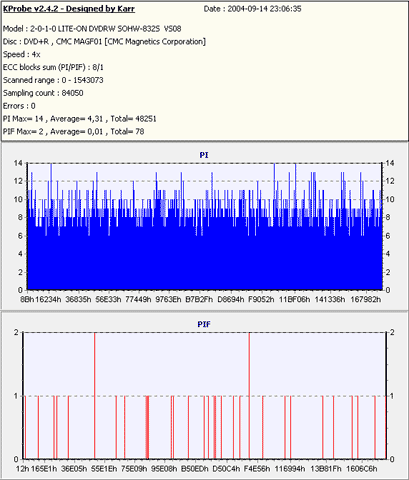Click the PIF Max statistics line
Viewport: 409px width, 480px height.
click(74, 132)
